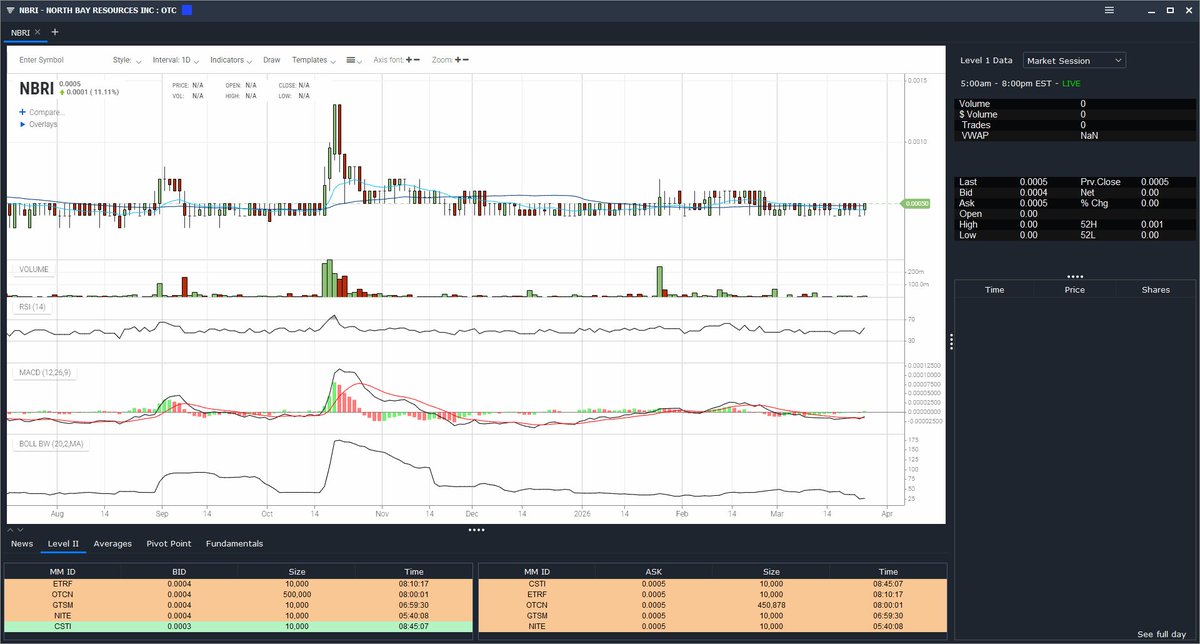Click the Prv.Close value 0.0005
This screenshot has height=644, width=1200.
click(x=1155, y=182)
